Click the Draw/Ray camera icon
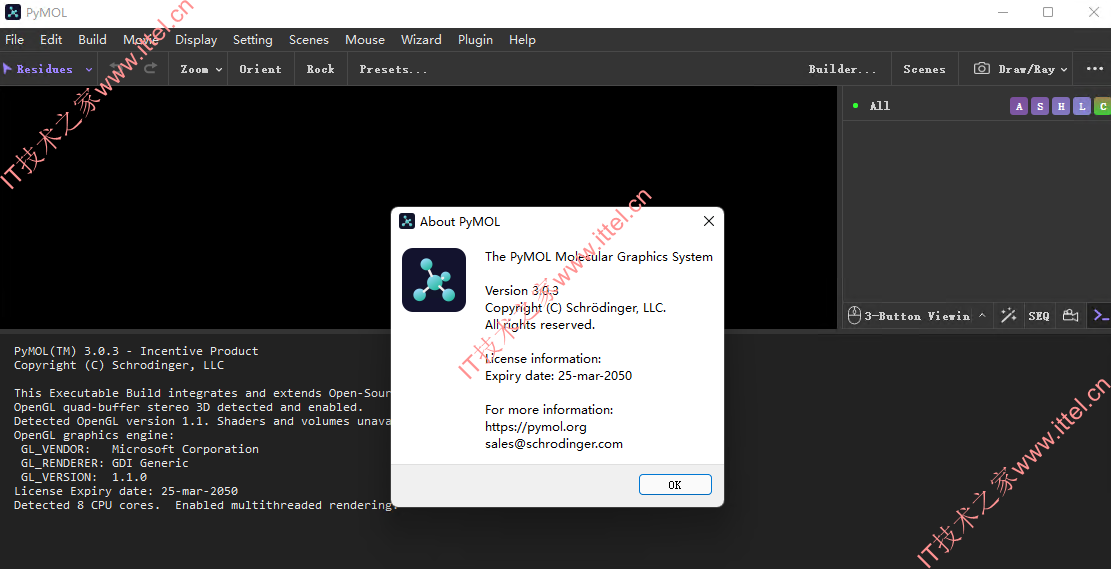Screen dimensions: 1111x569 click(981, 68)
